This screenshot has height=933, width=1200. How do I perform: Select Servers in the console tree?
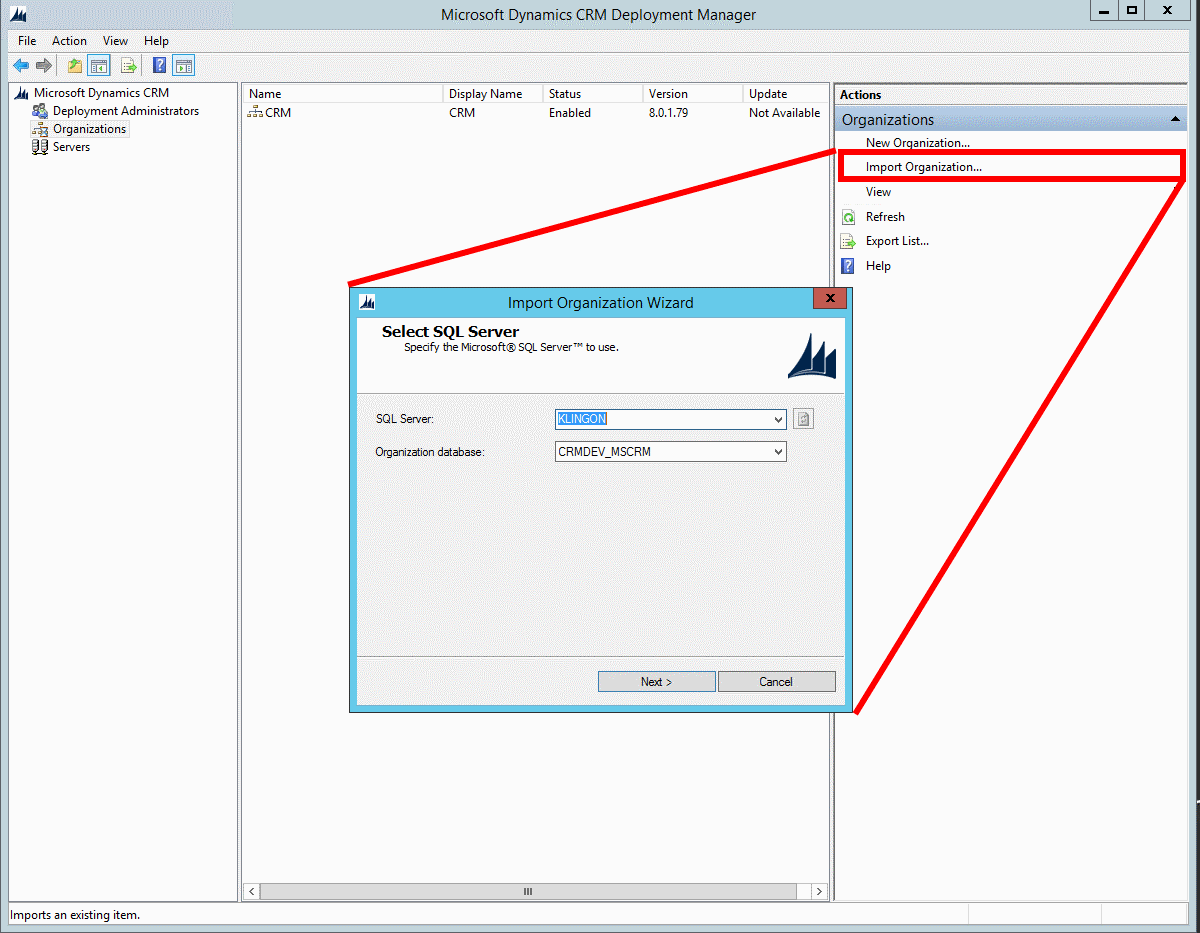click(x=71, y=147)
